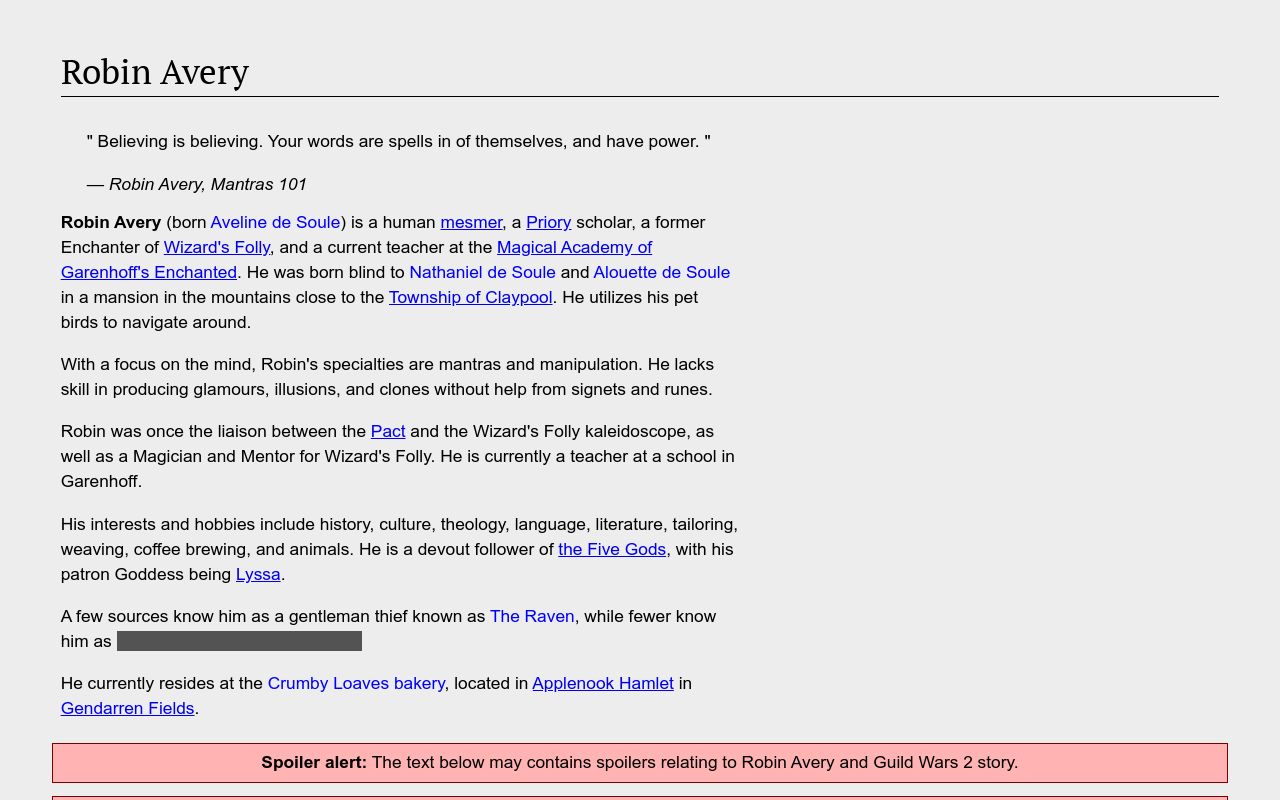The height and width of the screenshot is (800, 1280).
Task: Open The Raven link
Action: pos(532,616)
